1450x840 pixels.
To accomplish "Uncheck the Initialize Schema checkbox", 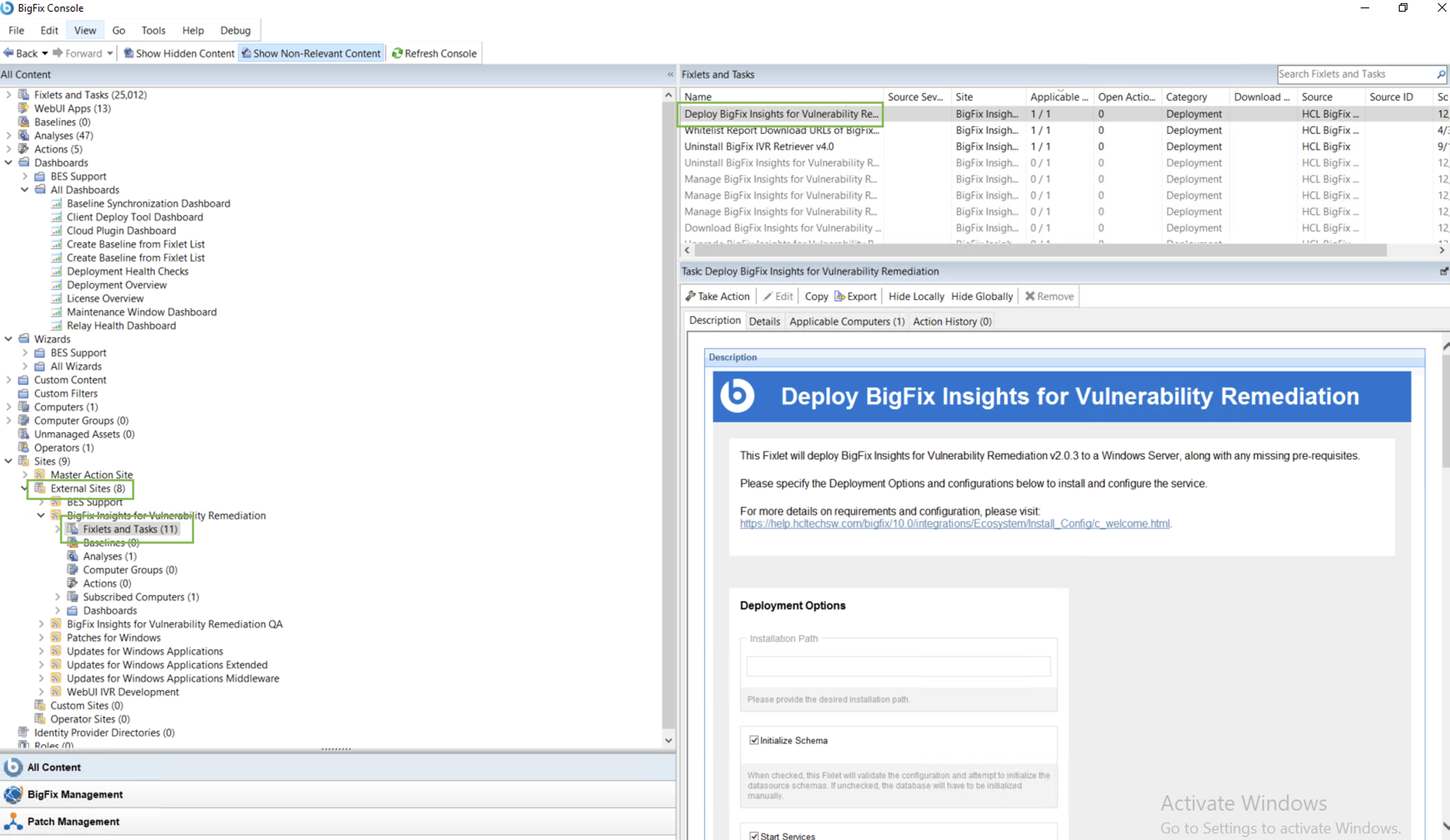I will point(754,740).
